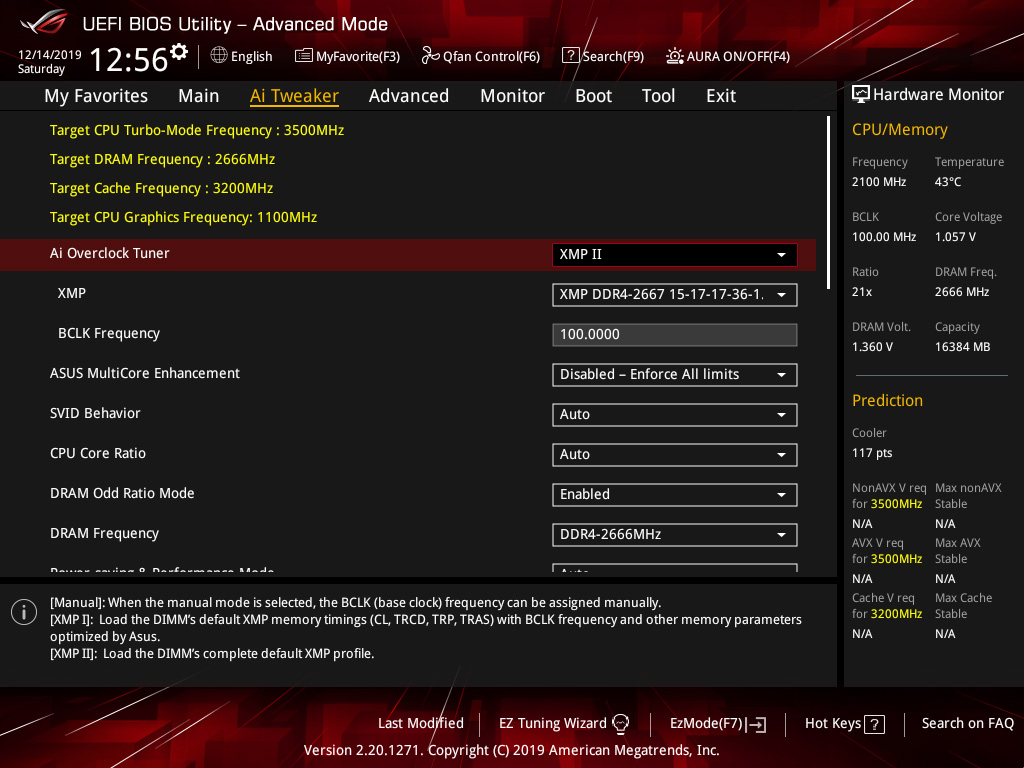The height and width of the screenshot is (768, 1024).
Task: Open the My Favorites tab
Action: tap(96, 96)
